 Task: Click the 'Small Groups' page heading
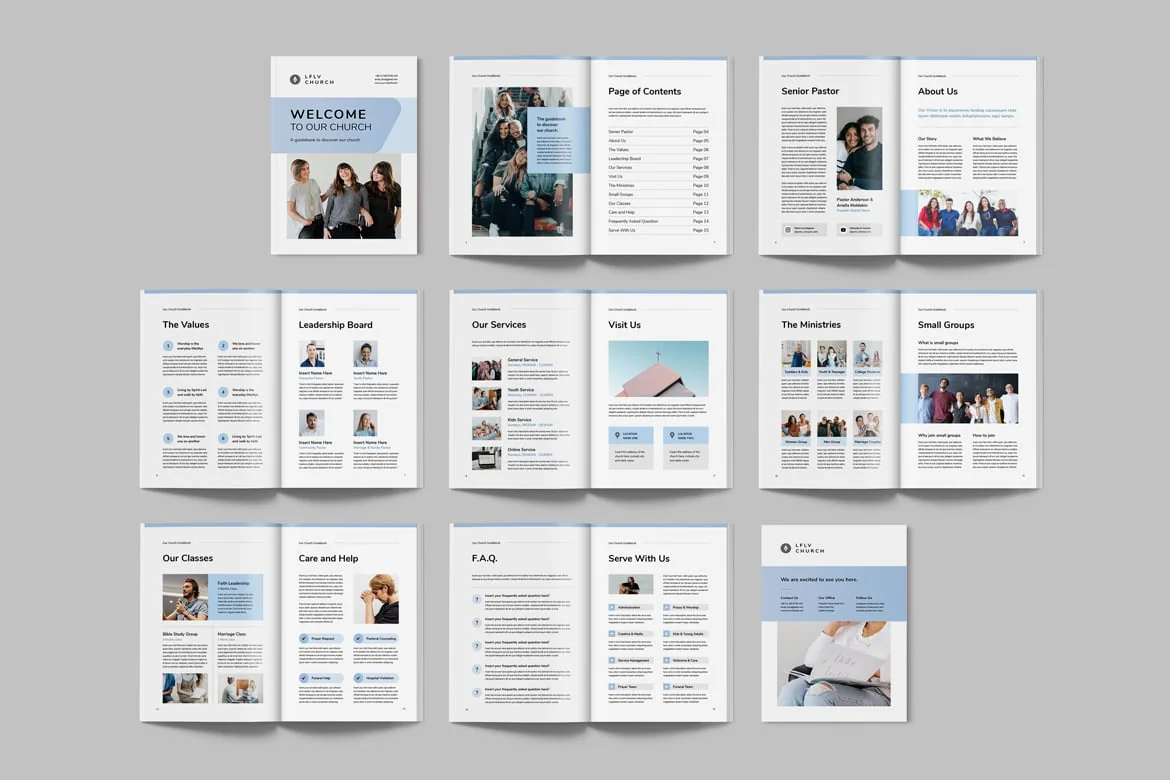(x=946, y=325)
